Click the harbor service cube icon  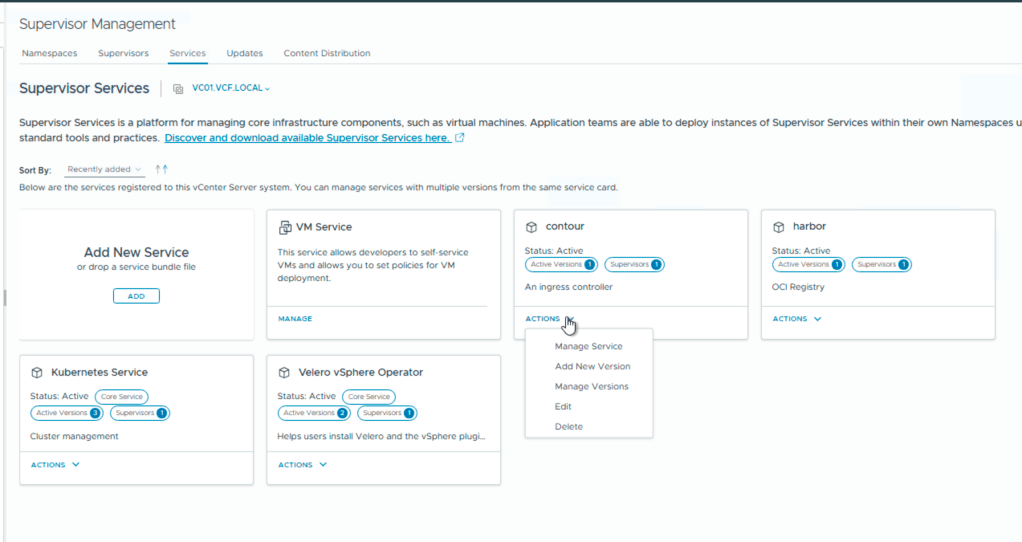[779, 227]
